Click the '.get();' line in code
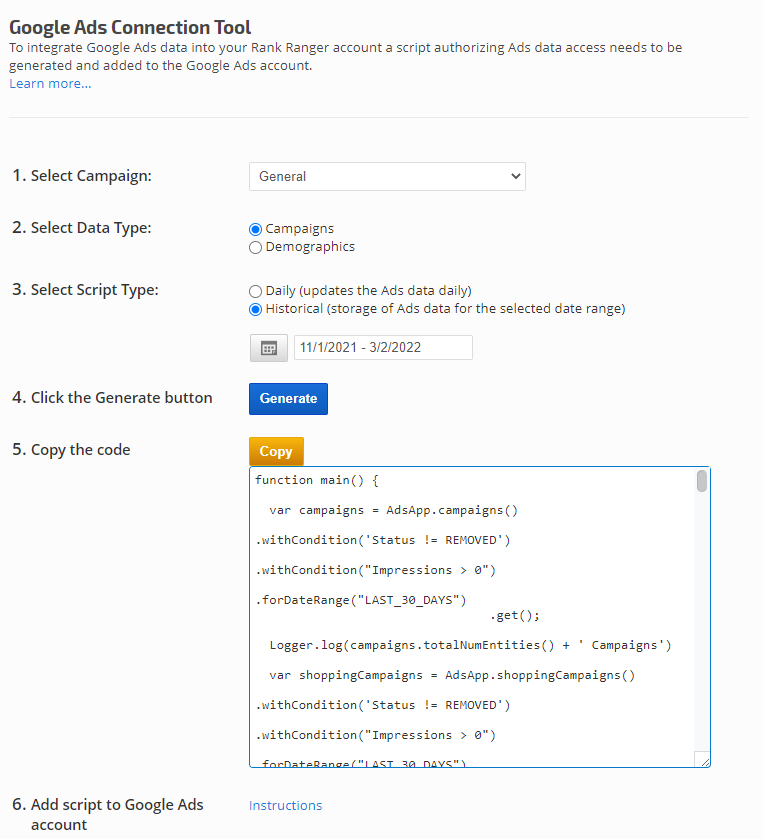This screenshot has height=839, width=764. (517, 615)
